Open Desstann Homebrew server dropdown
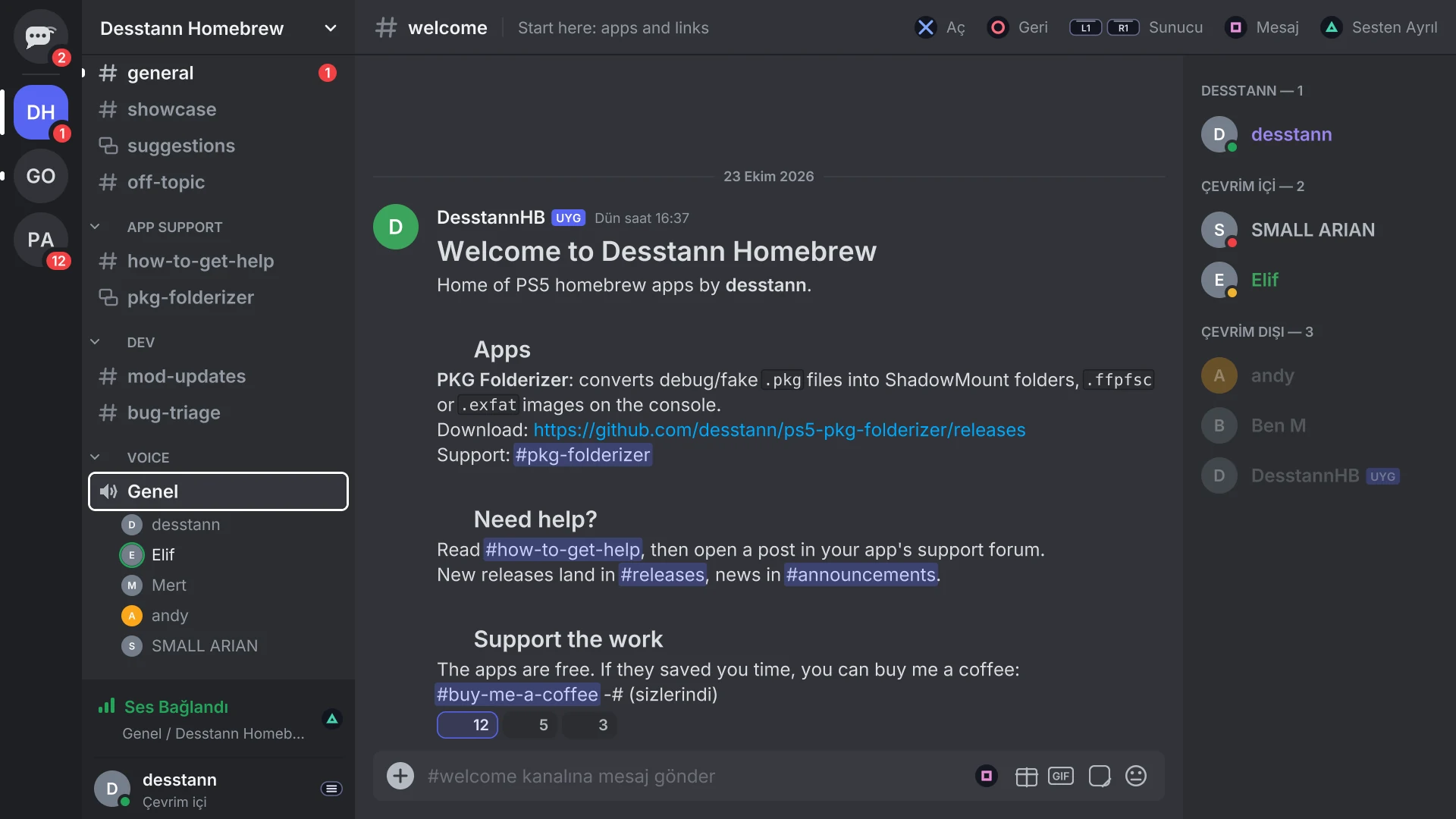The height and width of the screenshot is (819, 1456). (x=218, y=28)
